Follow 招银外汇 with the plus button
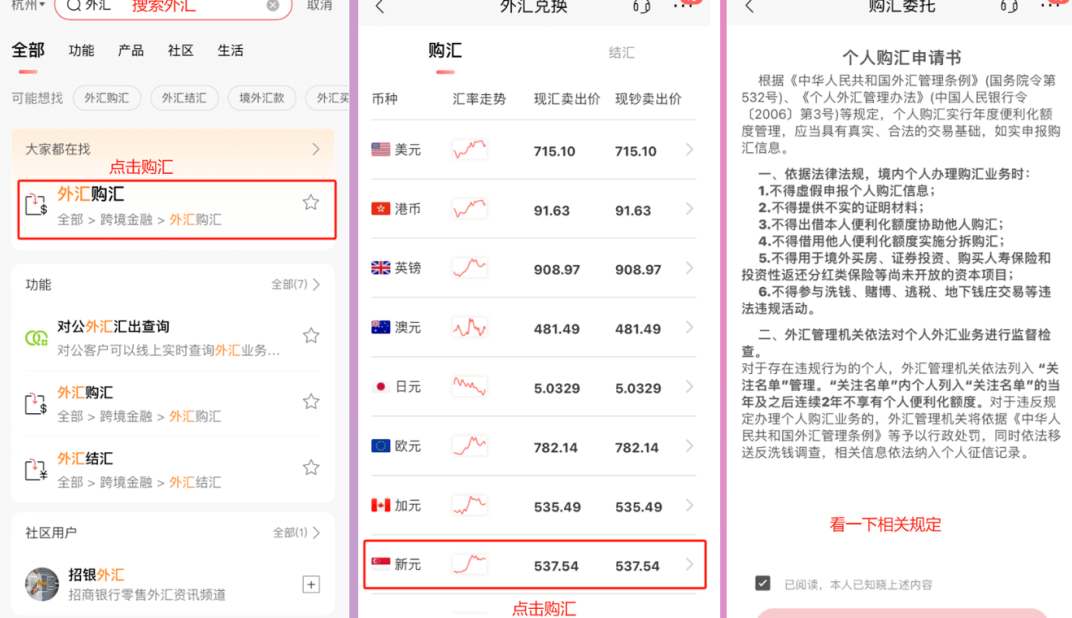 tap(311, 583)
